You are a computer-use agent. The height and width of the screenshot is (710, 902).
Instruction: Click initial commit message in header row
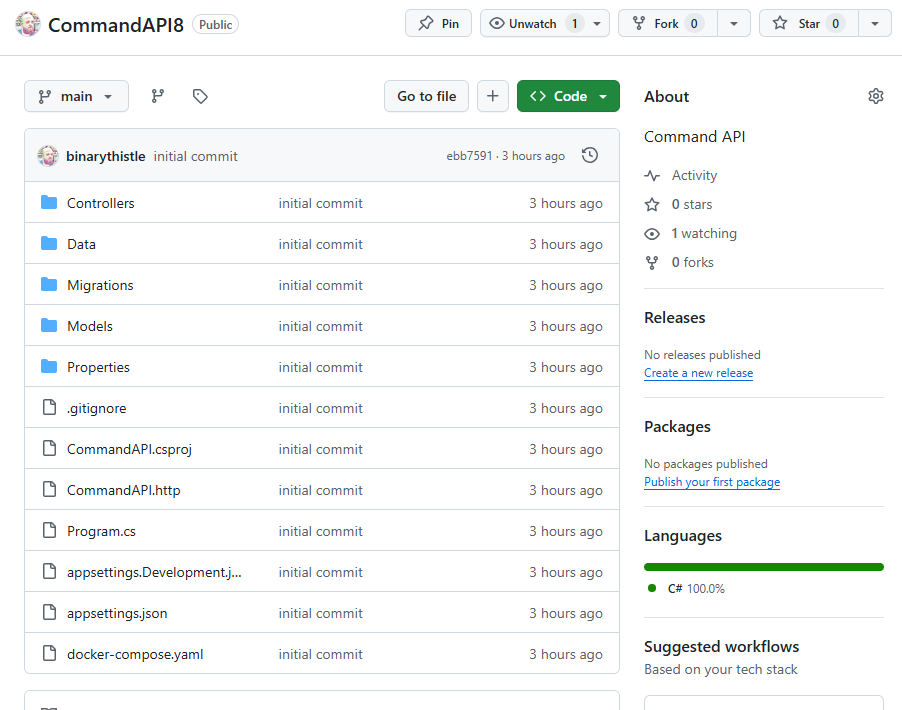(x=196, y=156)
